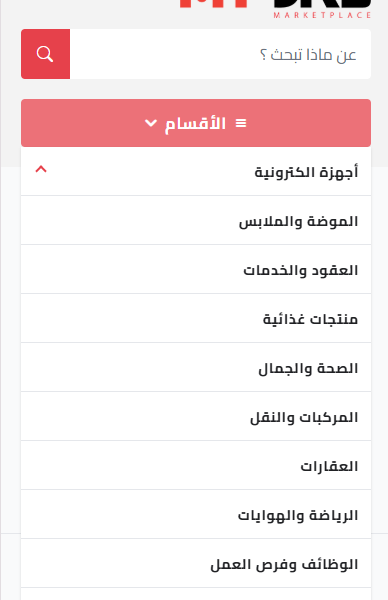The height and width of the screenshot is (600, 388).
Task: Choose the الرياضة والهوايات category
Action: [196, 514]
